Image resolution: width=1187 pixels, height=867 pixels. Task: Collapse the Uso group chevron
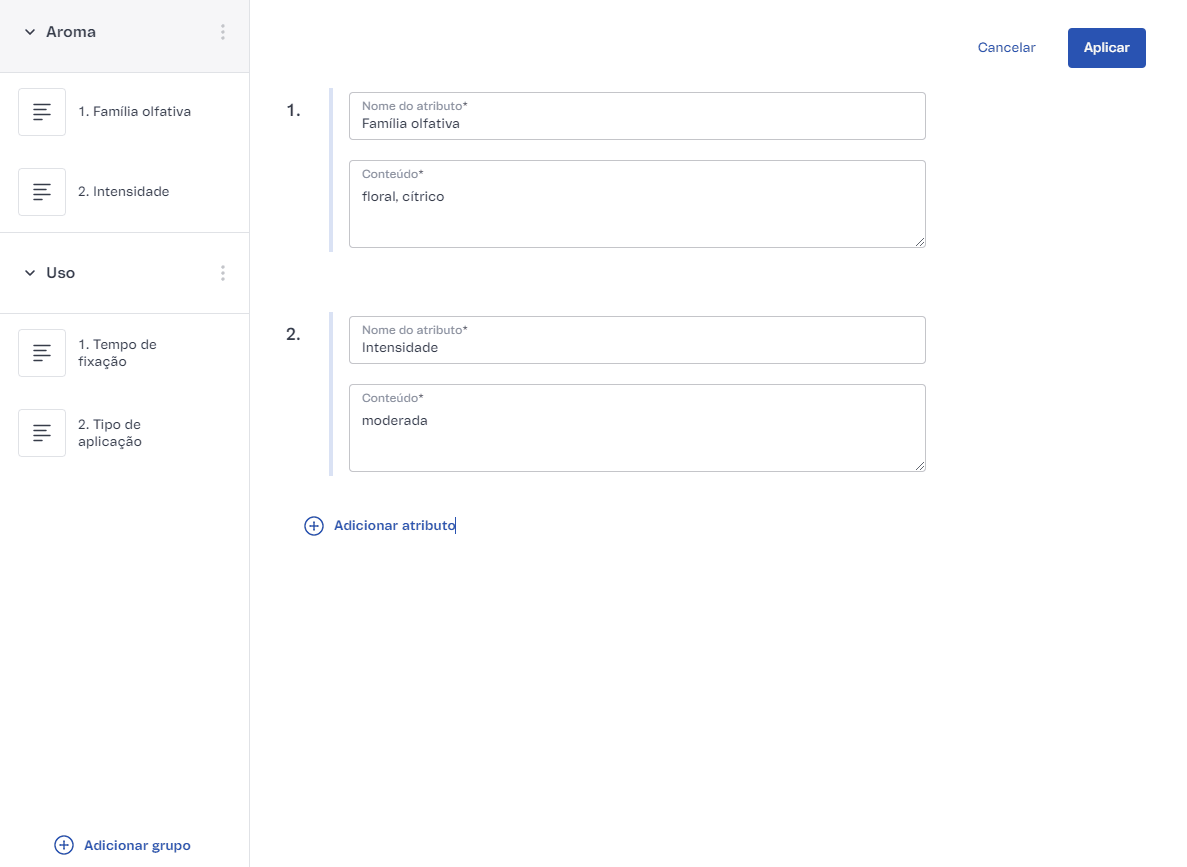[x=30, y=273]
